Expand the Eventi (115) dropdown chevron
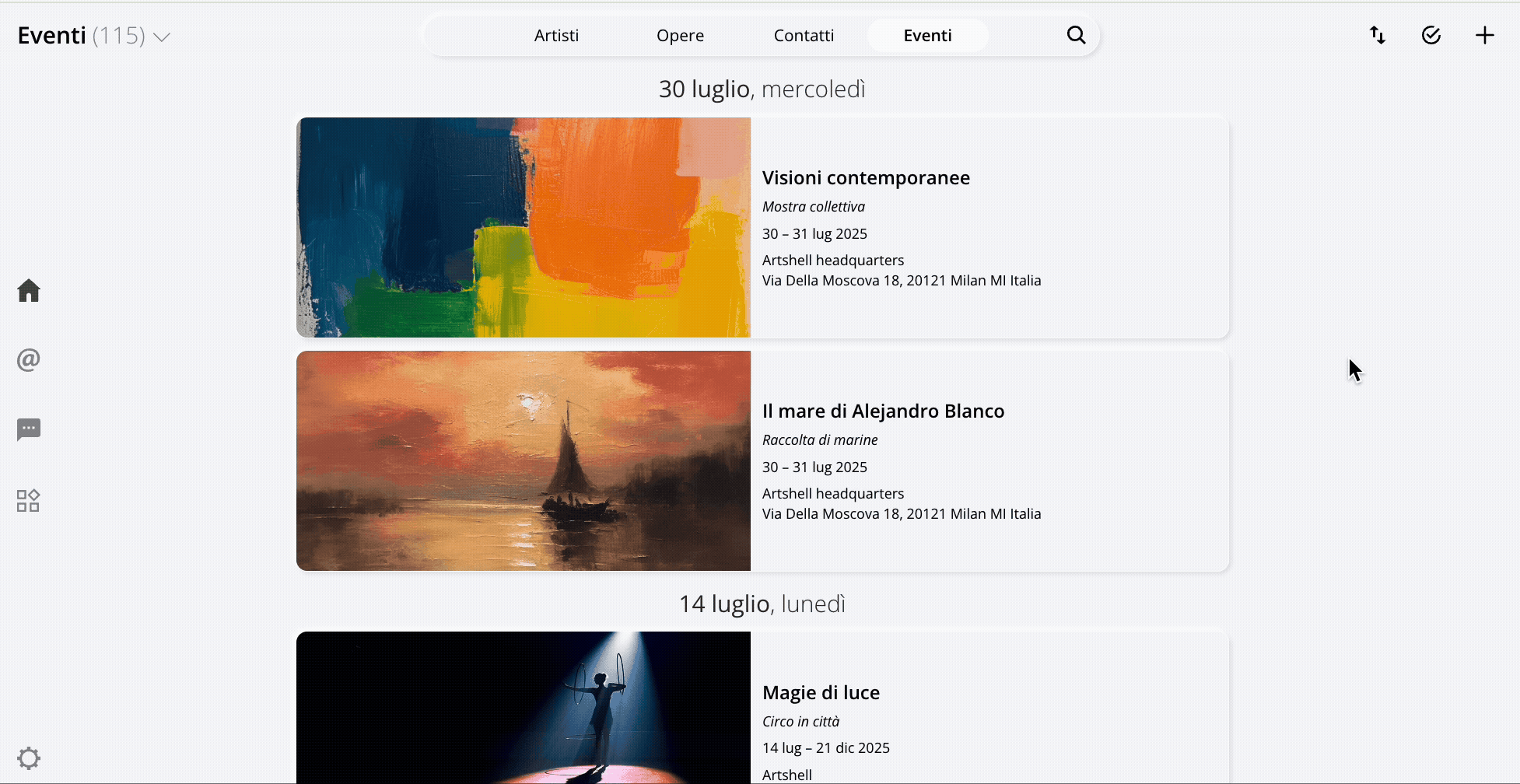1520x784 pixels. 162,37
